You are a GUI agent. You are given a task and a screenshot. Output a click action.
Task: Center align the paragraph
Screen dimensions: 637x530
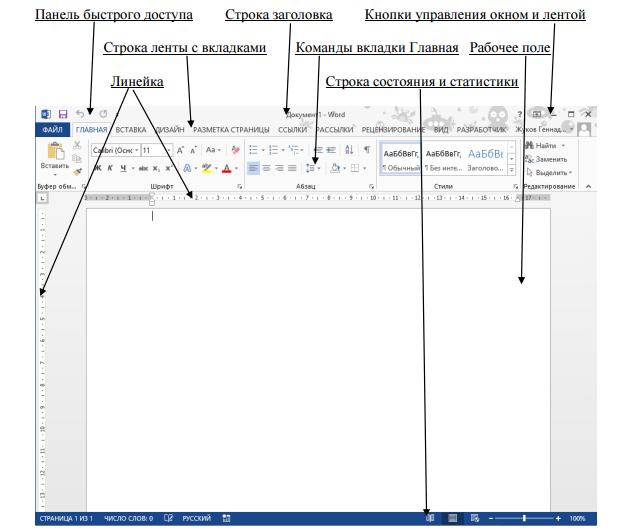(x=266, y=168)
